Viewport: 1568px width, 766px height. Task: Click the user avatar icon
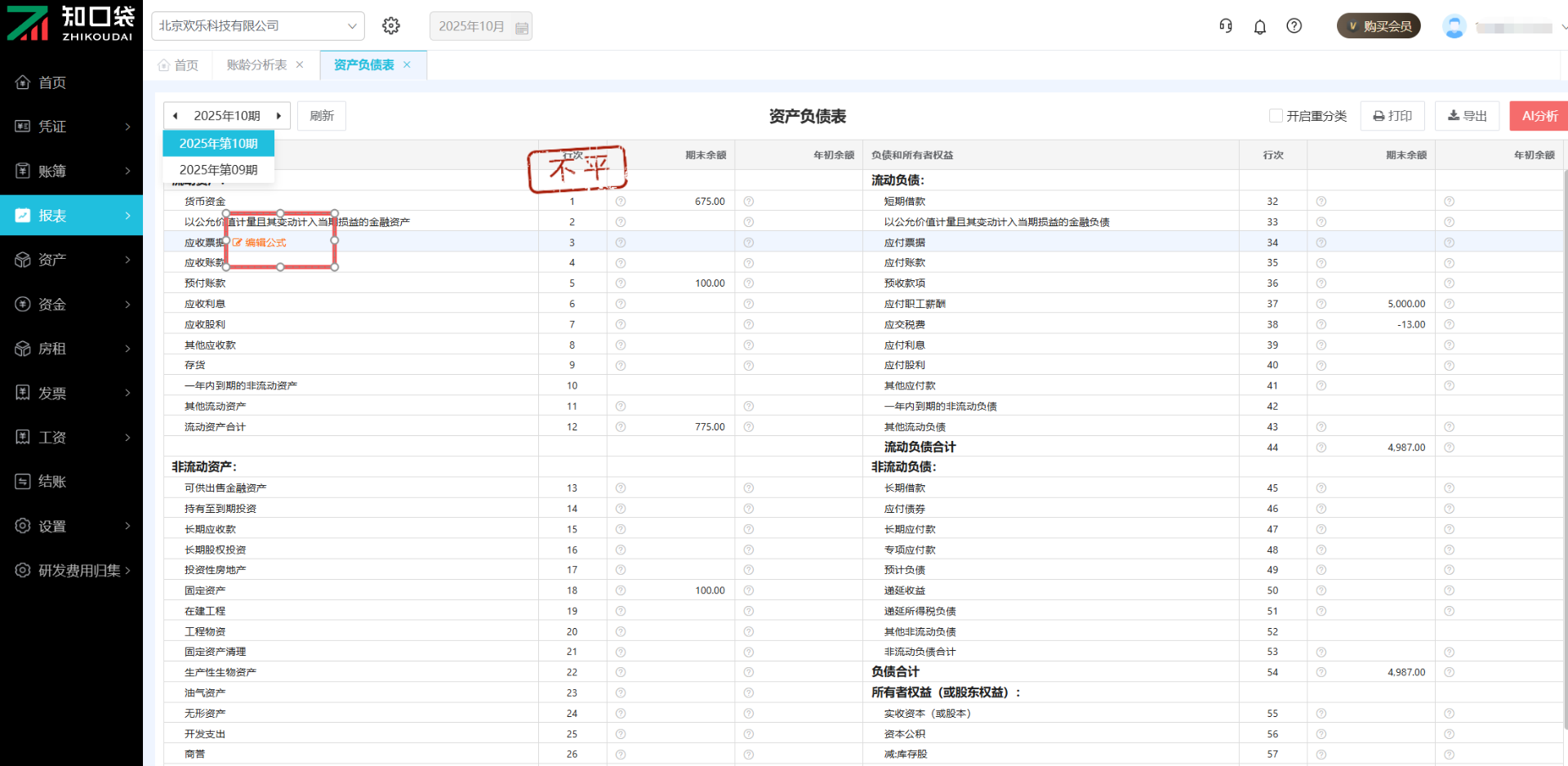click(x=1454, y=27)
